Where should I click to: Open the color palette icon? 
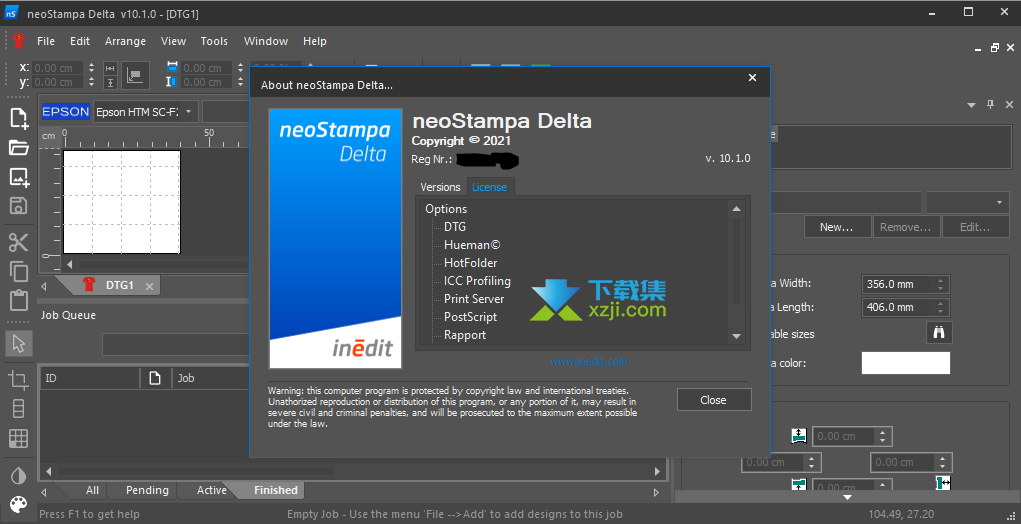pos(19,504)
